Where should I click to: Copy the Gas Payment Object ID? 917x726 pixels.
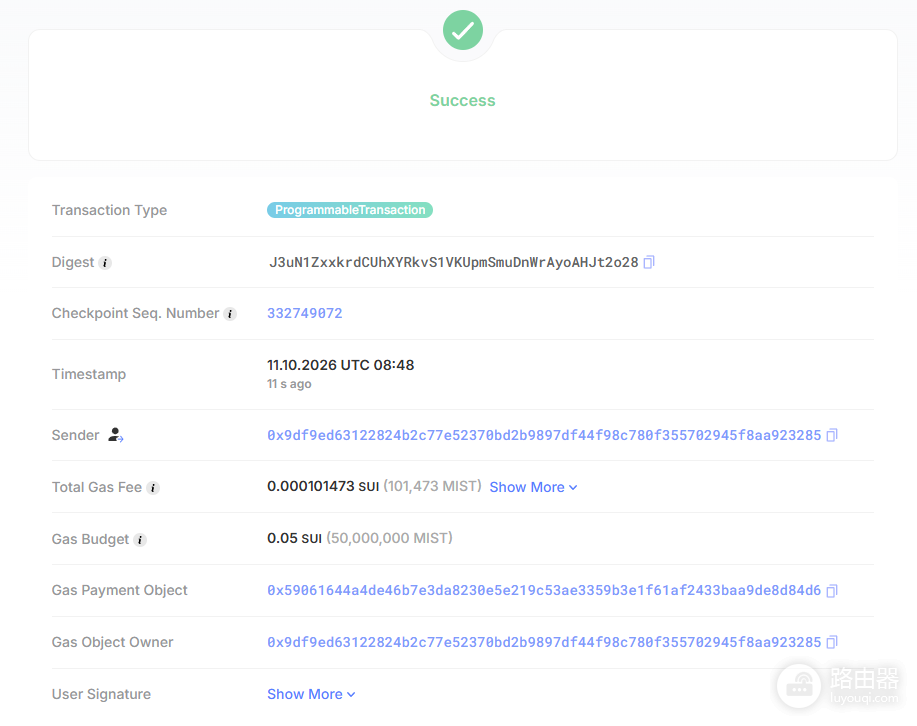click(x=832, y=591)
